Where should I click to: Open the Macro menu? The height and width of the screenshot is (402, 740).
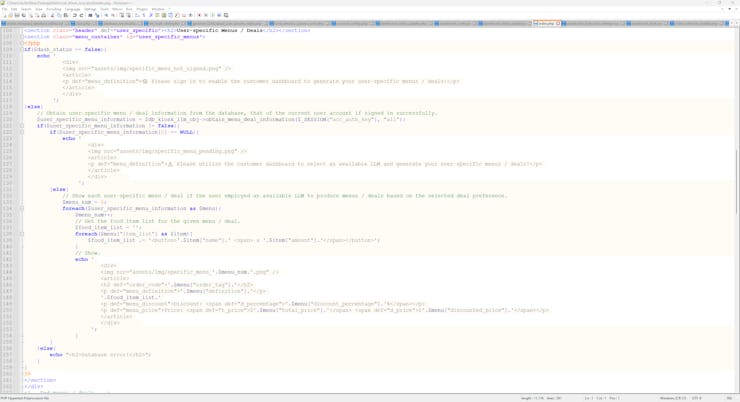pyautogui.click(x=117, y=9)
